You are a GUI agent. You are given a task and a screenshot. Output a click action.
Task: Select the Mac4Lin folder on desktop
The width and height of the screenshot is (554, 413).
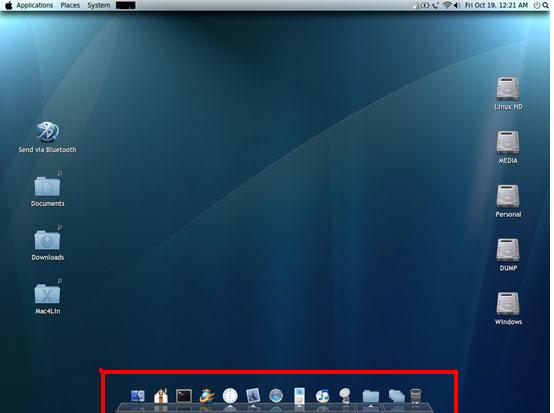[47, 299]
